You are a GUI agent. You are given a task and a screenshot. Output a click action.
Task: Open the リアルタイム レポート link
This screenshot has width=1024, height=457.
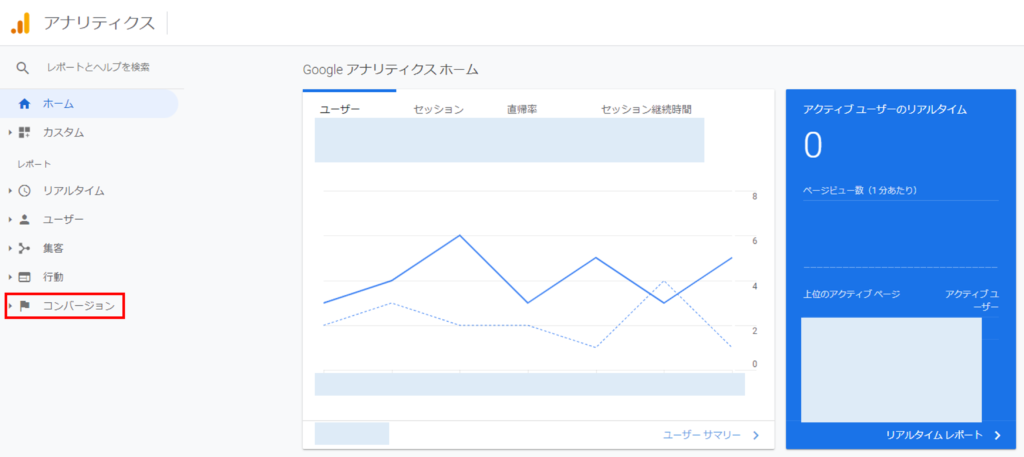pyautogui.click(x=934, y=435)
